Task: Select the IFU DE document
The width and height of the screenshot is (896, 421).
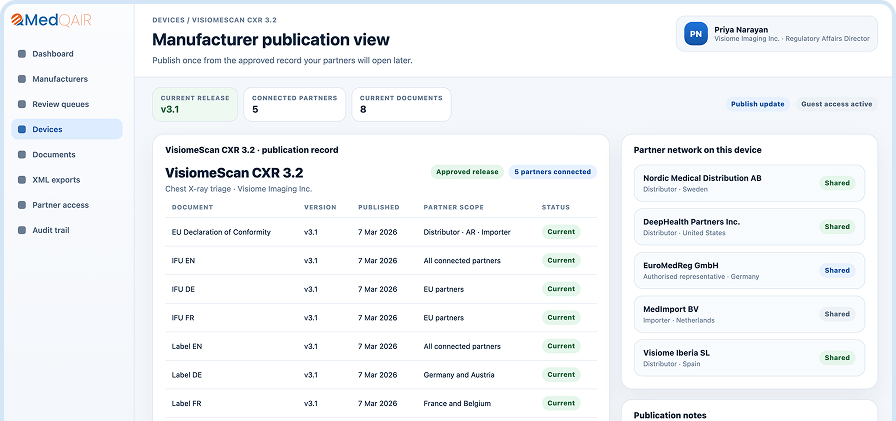Action: coord(381,289)
